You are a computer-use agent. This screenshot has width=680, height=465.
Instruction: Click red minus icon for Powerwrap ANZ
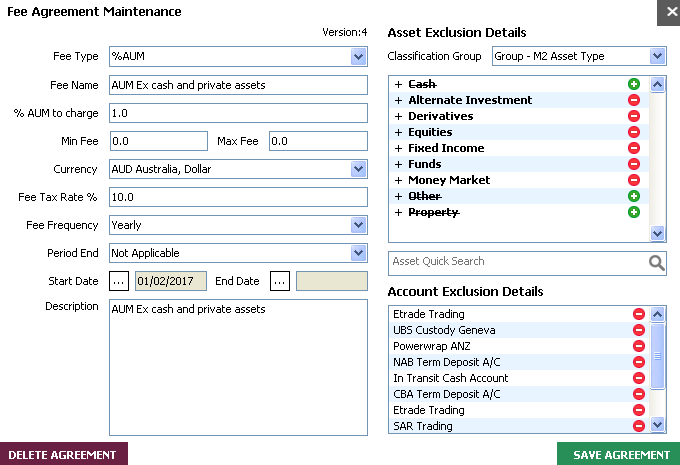[639, 346]
